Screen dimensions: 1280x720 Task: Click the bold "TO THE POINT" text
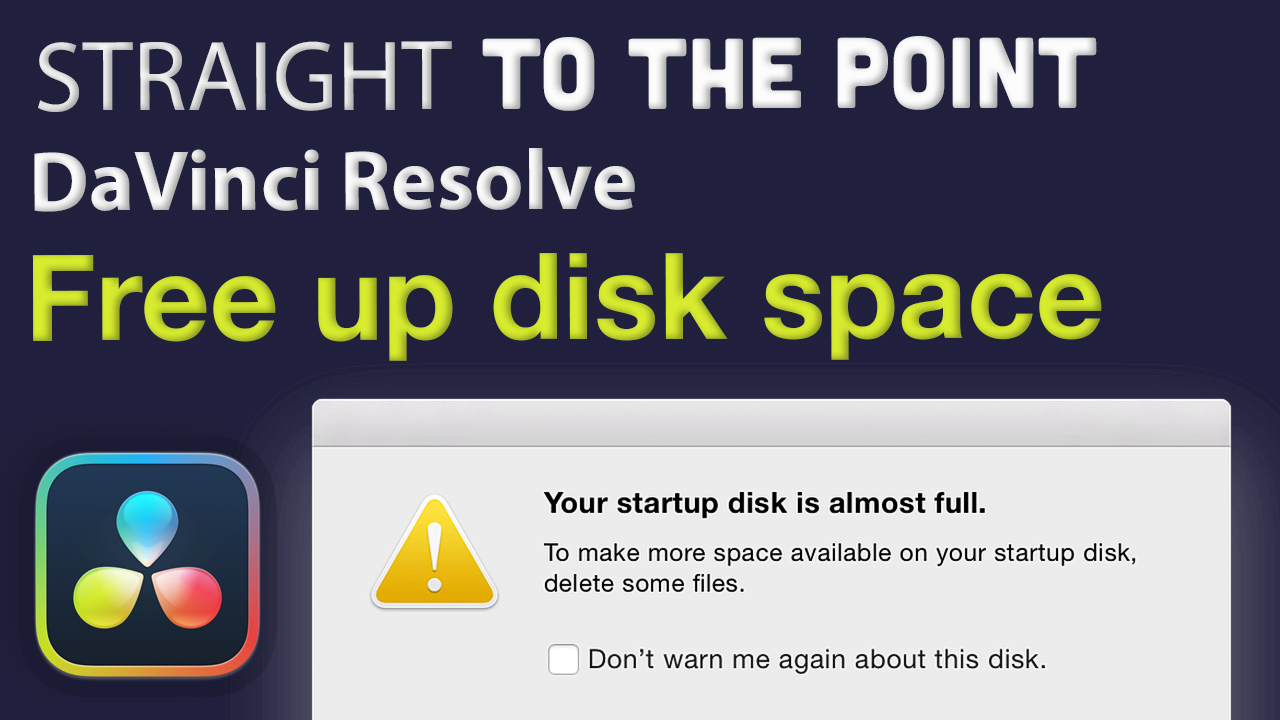788,75
